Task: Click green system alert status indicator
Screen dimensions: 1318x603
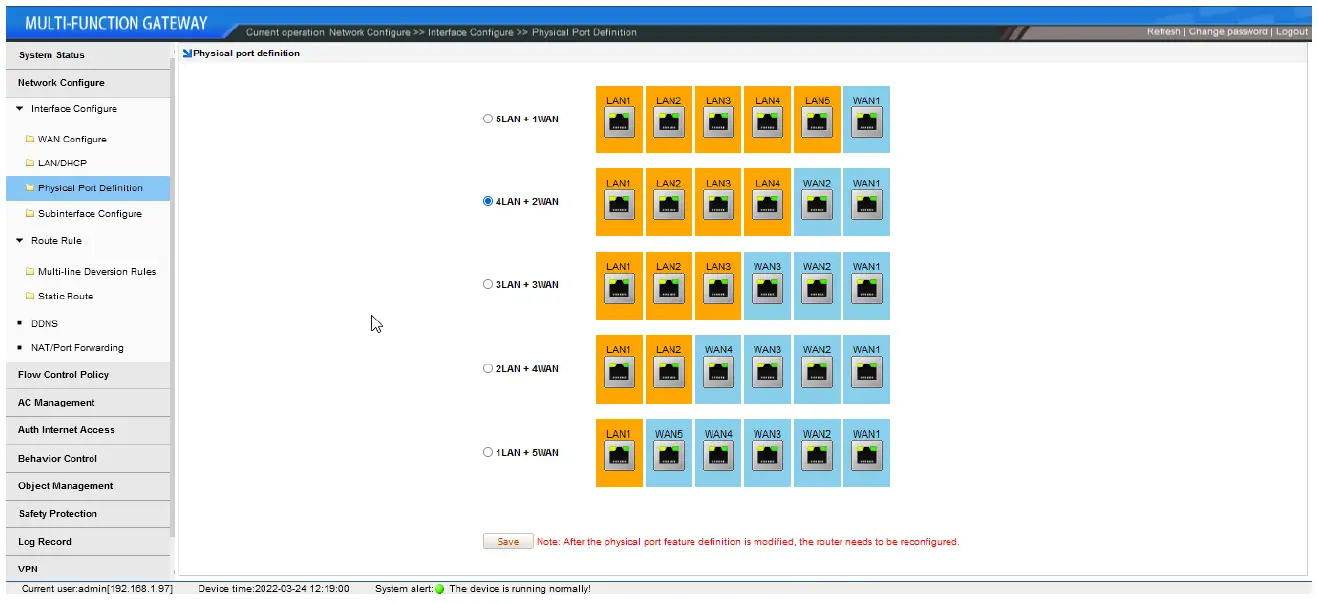Action: [440, 589]
